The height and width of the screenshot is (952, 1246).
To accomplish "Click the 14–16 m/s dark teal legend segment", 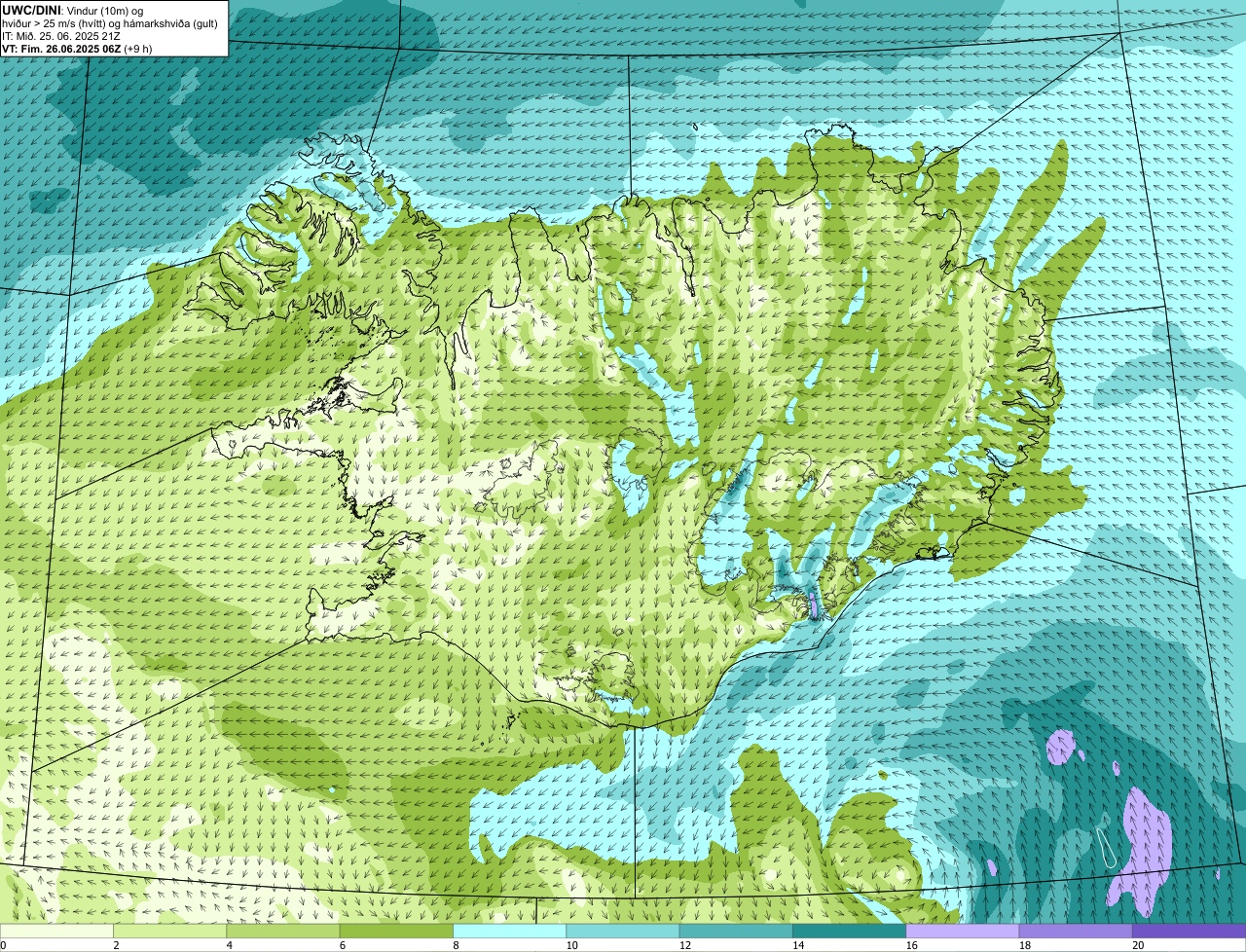I will [850, 931].
